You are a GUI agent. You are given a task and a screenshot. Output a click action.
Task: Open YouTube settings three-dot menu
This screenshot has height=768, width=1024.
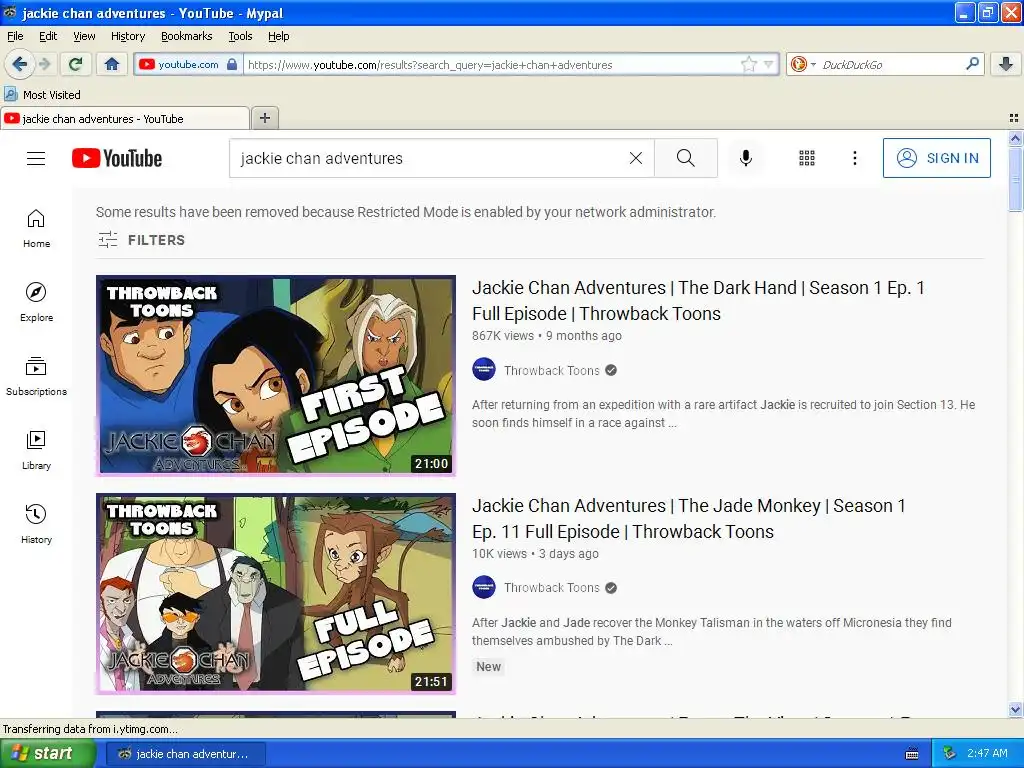click(x=854, y=158)
